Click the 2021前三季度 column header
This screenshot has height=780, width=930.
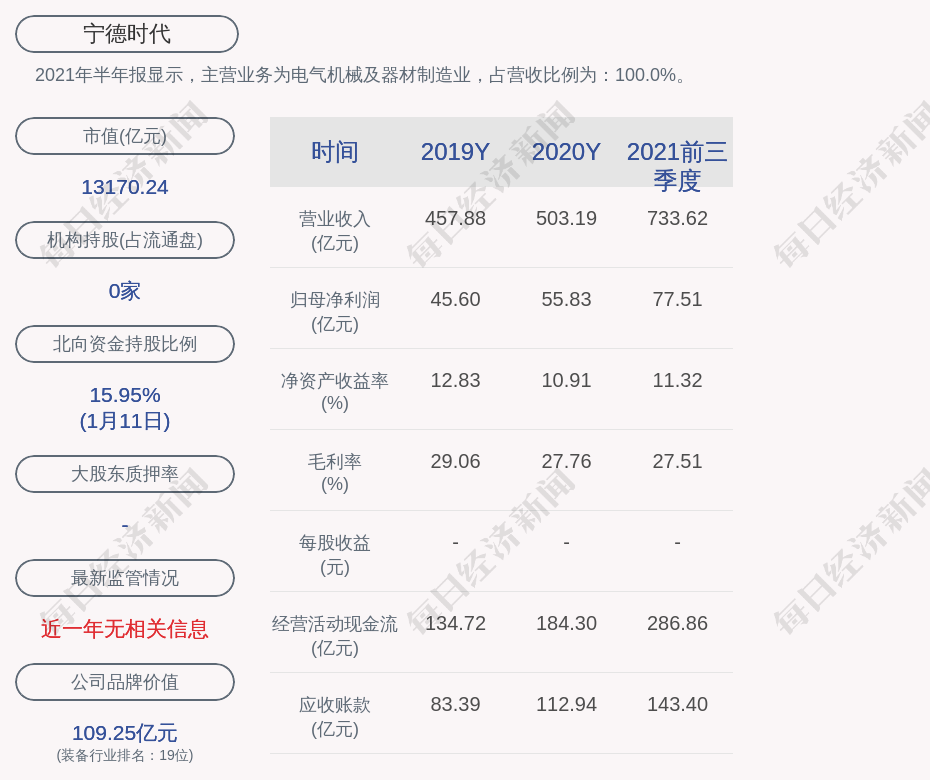677,165
